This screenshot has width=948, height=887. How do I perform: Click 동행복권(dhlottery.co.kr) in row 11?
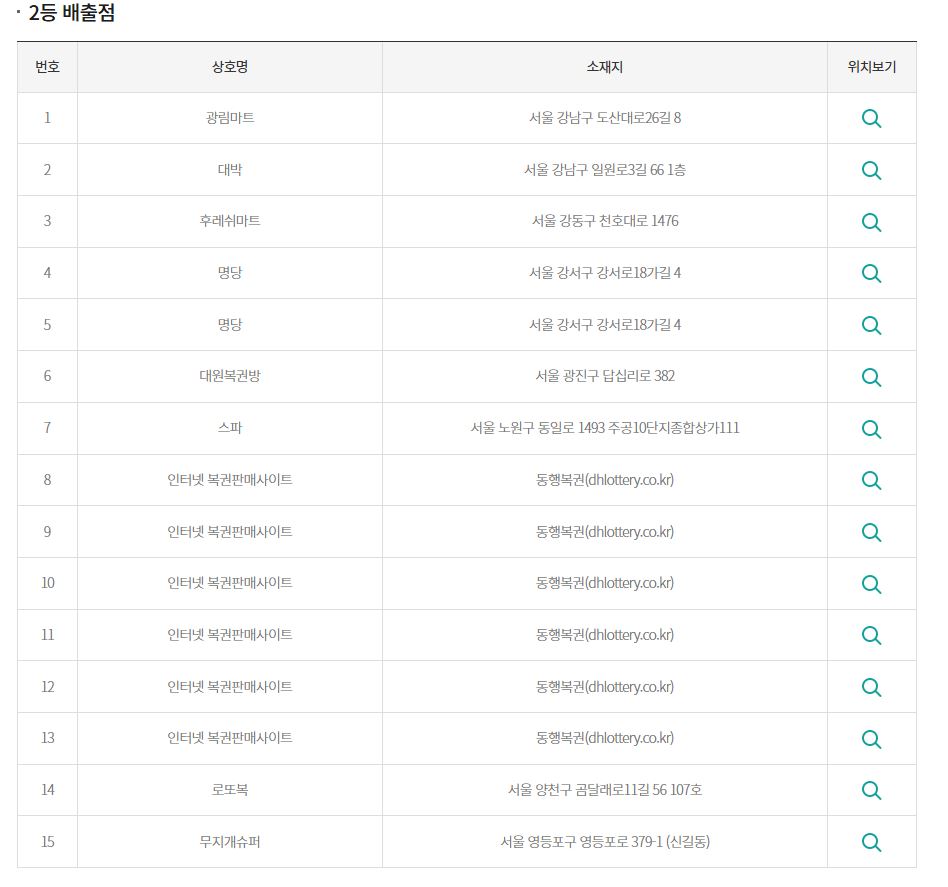pos(605,635)
